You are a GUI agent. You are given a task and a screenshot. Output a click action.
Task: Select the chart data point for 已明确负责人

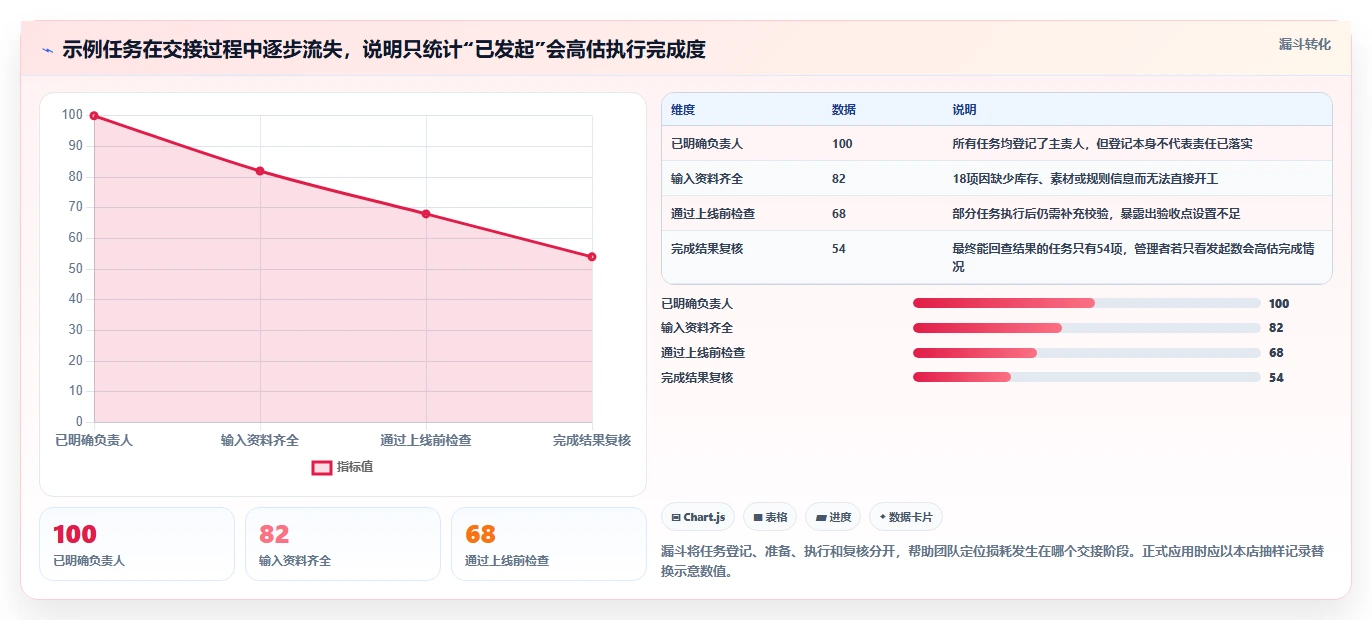[x=94, y=116]
